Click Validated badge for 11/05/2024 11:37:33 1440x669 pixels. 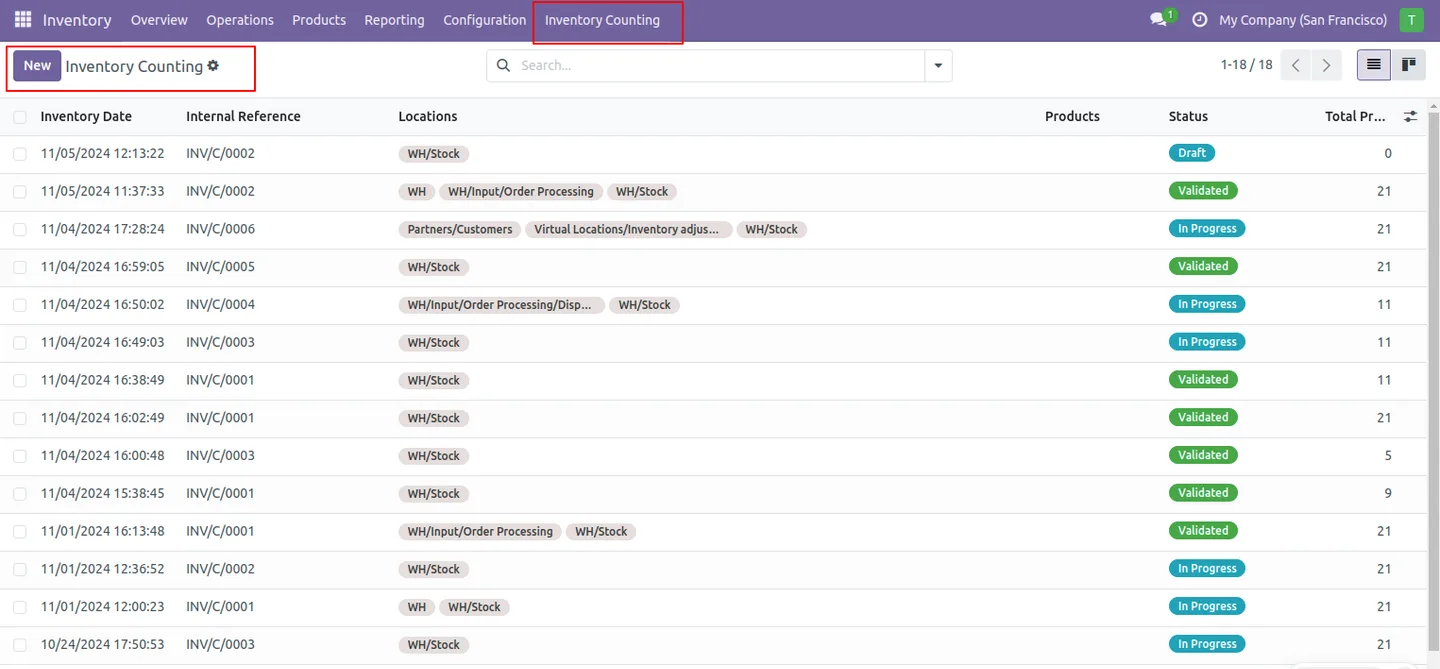tap(1203, 191)
